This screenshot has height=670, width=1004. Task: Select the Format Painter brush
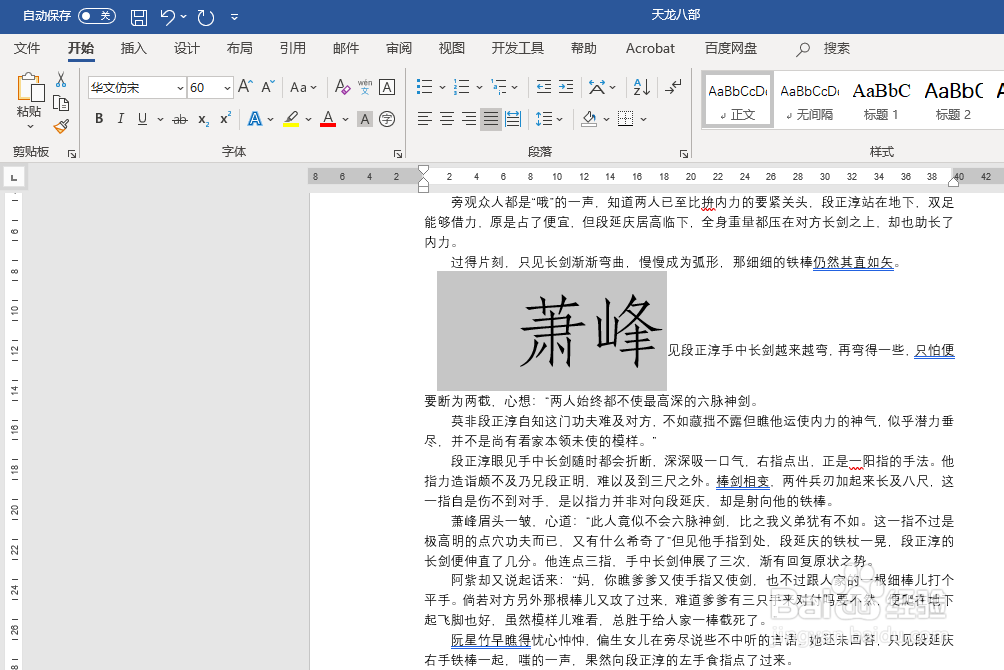coord(61,126)
